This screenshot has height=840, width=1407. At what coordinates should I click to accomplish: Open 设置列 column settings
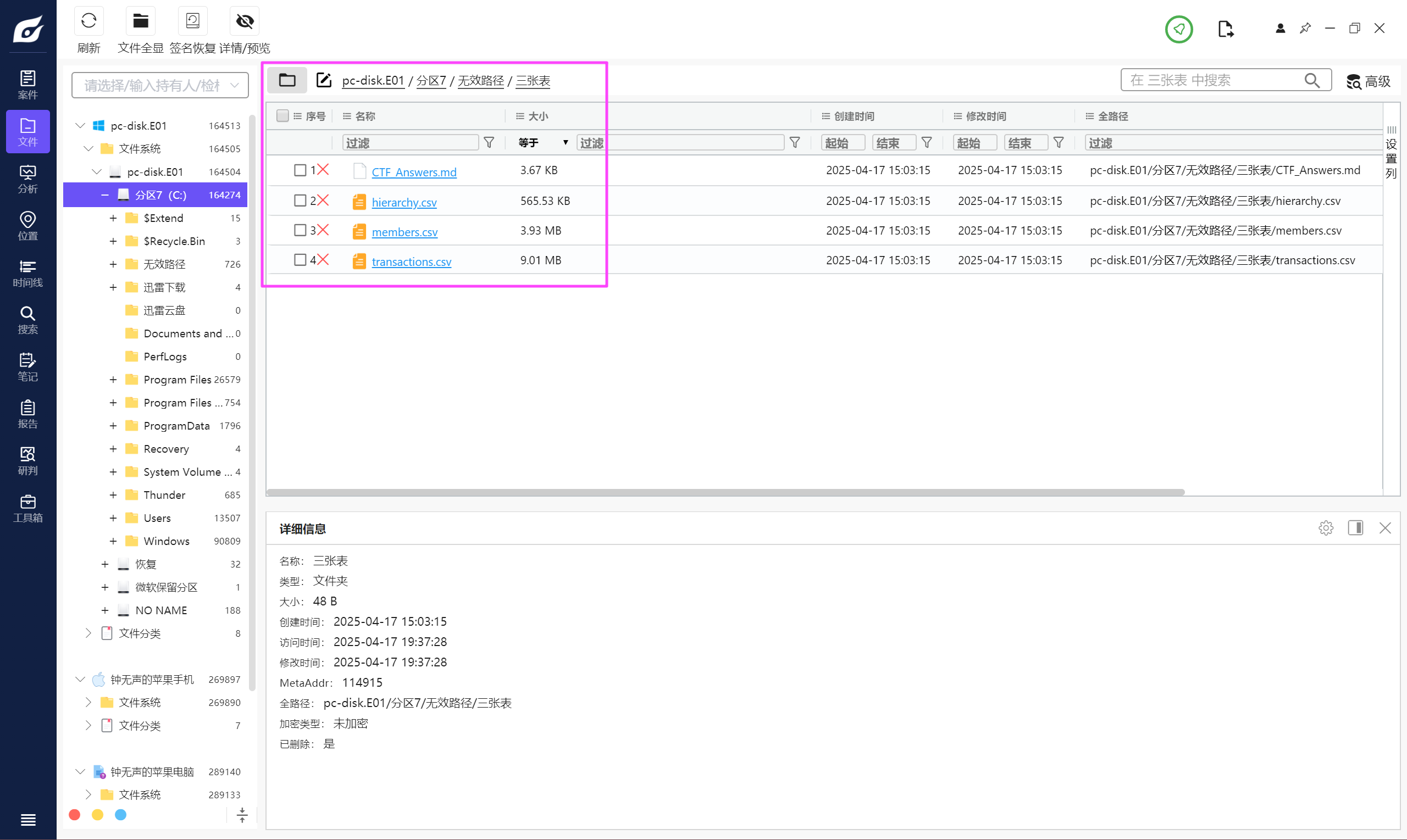point(1391,153)
